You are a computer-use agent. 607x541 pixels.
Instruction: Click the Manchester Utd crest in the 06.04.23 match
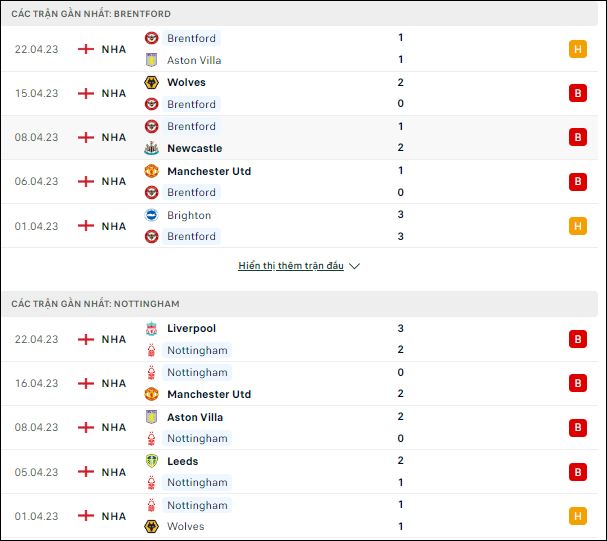[x=151, y=171]
